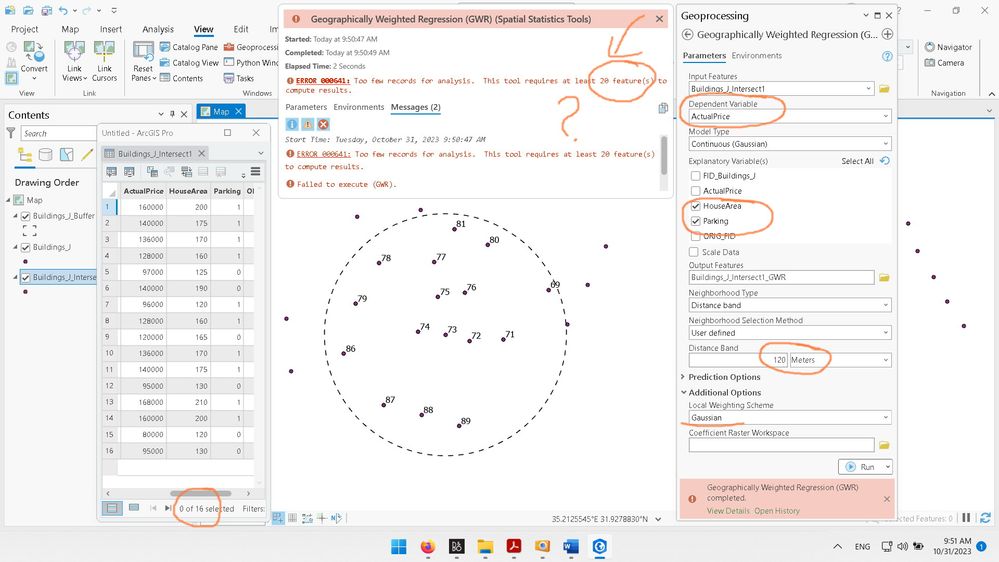Image resolution: width=999 pixels, height=562 pixels.
Task: Reset explanatory variables toggle arrow icon
Action: [885, 161]
